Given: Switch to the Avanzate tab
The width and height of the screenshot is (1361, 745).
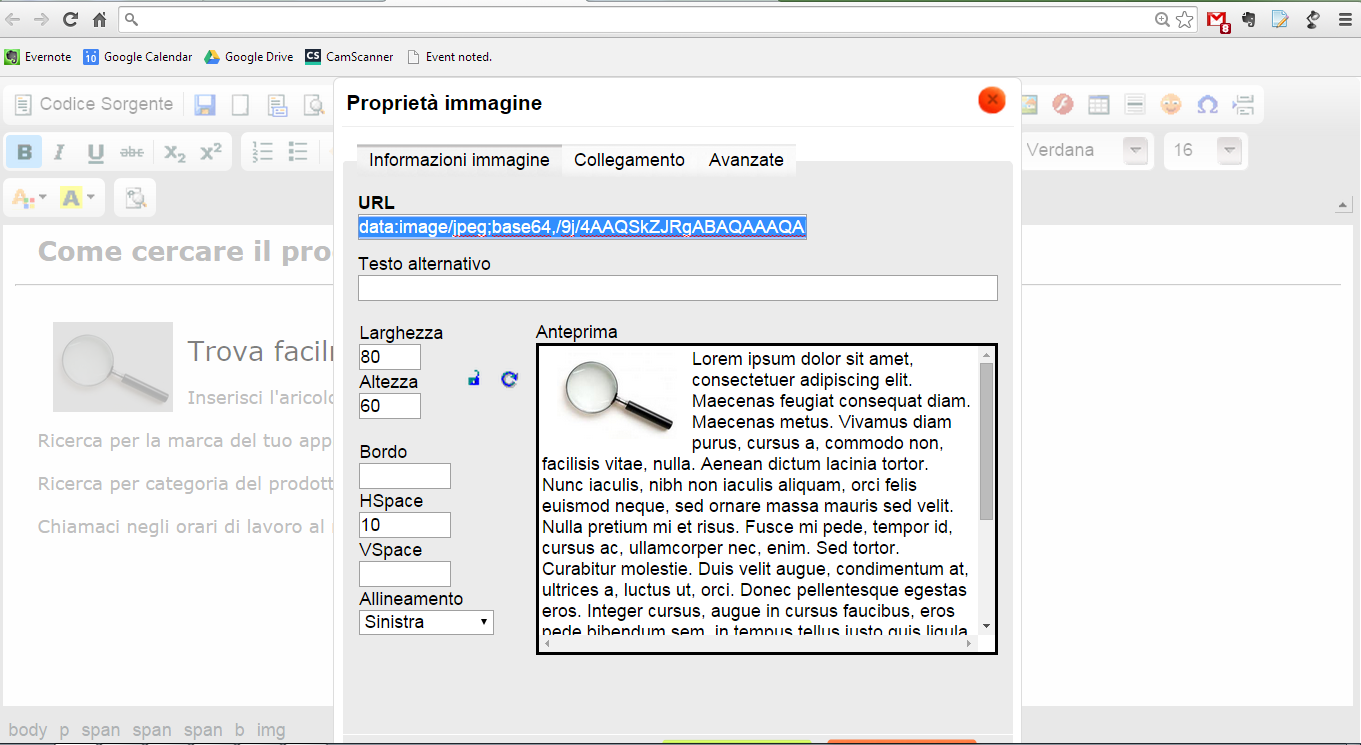Looking at the screenshot, I should [746, 160].
